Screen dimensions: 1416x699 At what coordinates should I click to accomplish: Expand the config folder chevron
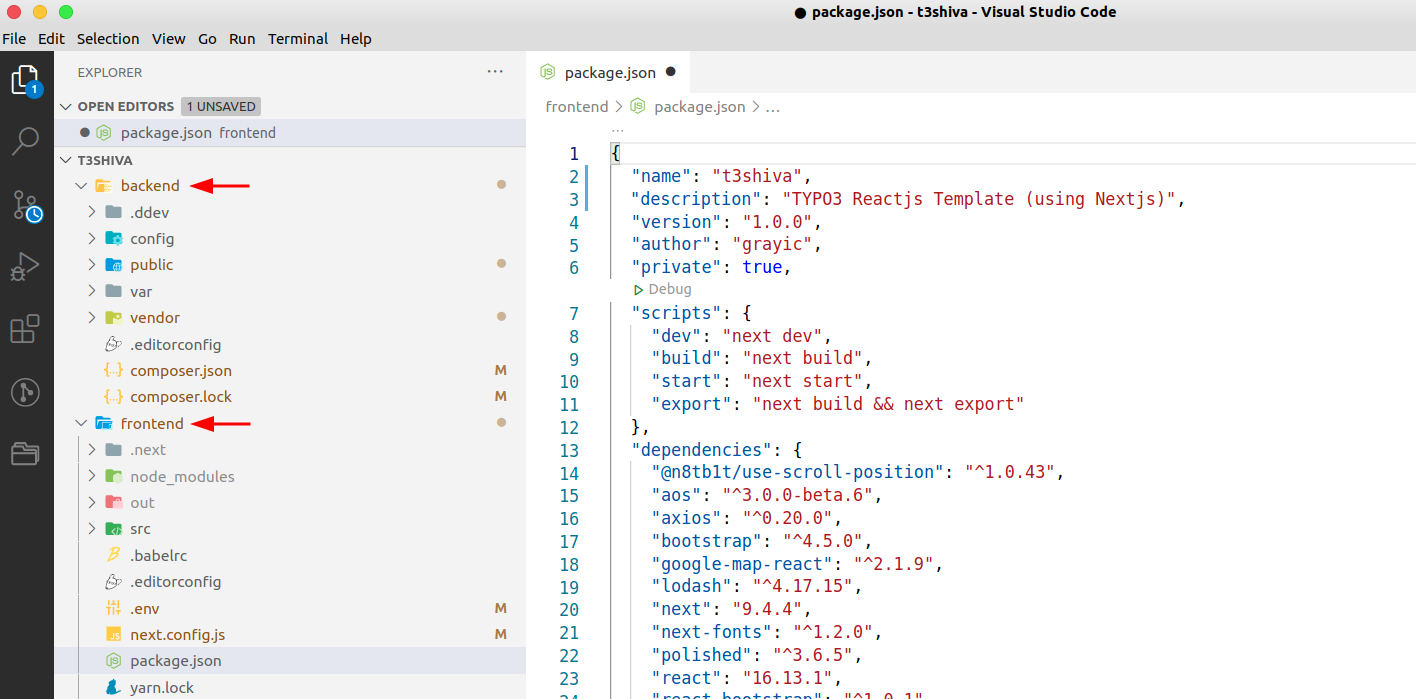tap(92, 239)
